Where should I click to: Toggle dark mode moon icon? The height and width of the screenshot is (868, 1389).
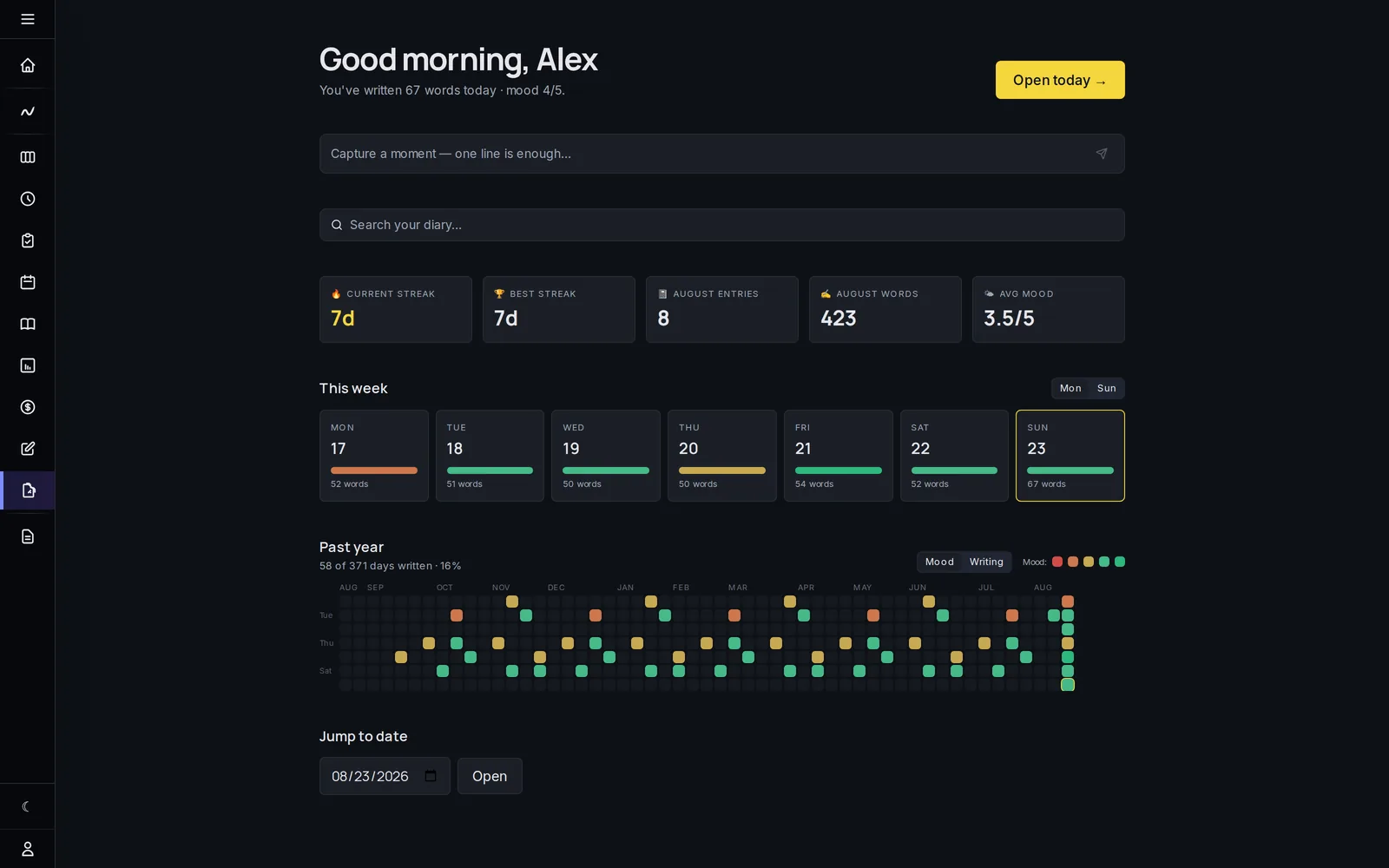point(28,806)
